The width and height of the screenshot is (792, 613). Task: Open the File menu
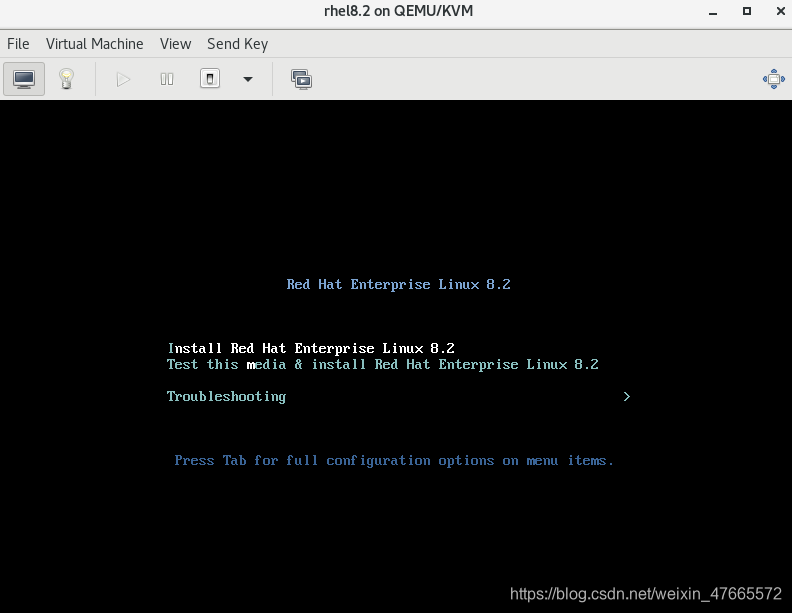click(x=18, y=44)
